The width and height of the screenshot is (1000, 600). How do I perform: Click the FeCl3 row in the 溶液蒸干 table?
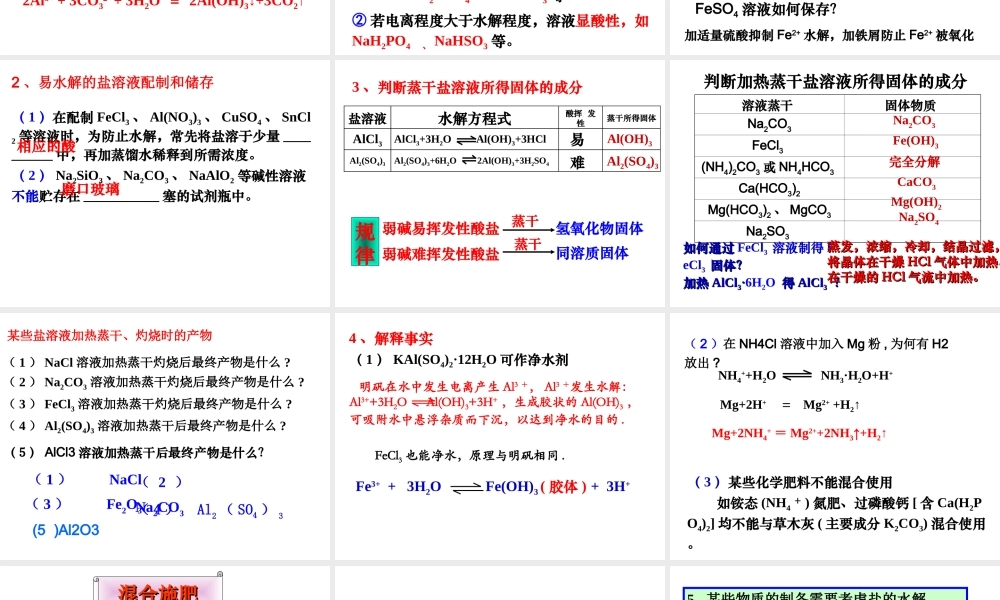tap(767, 145)
